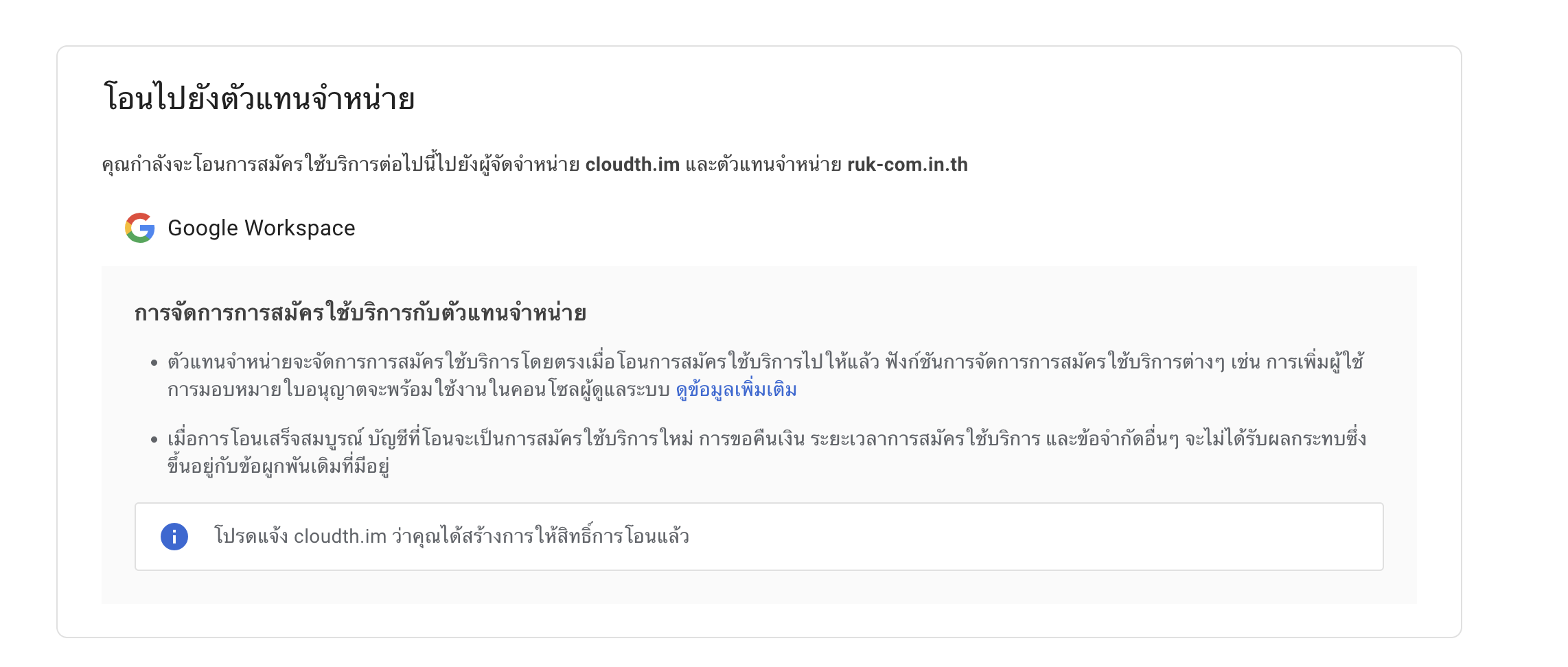Click the second bullet starting with เมื่อการโอนเสร็จสมบูรณ์
This screenshot has width=1568, height=667.
767,452
